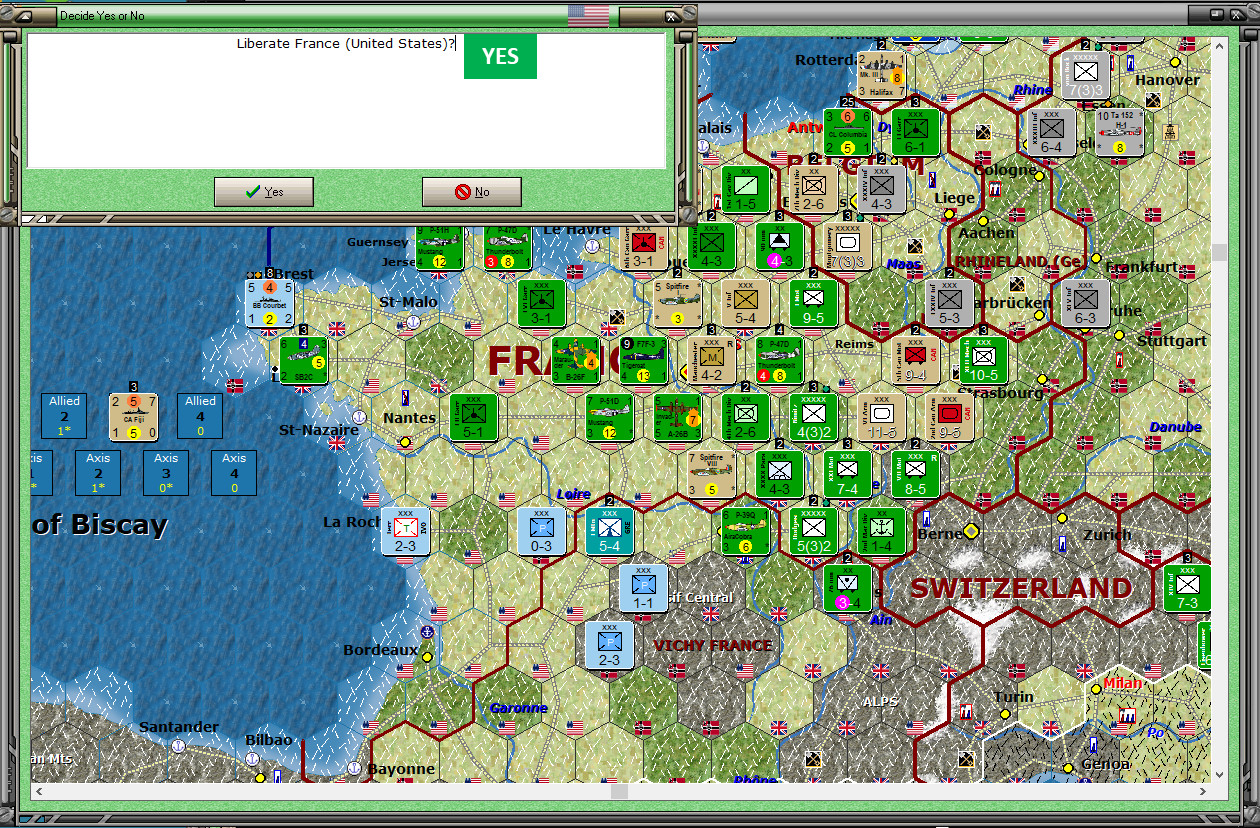Select the 10-5 mechanized corps near Strasbourg

(x=983, y=361)
